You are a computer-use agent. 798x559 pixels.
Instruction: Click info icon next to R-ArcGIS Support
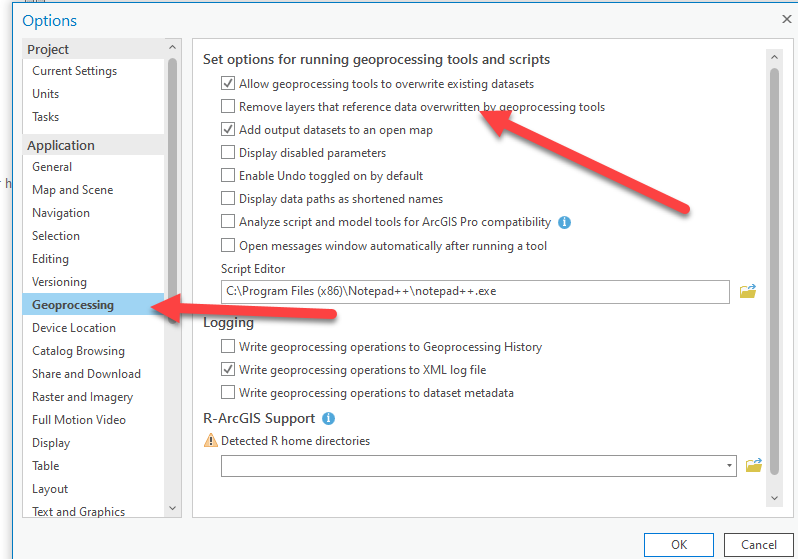(x=328, y=419)
